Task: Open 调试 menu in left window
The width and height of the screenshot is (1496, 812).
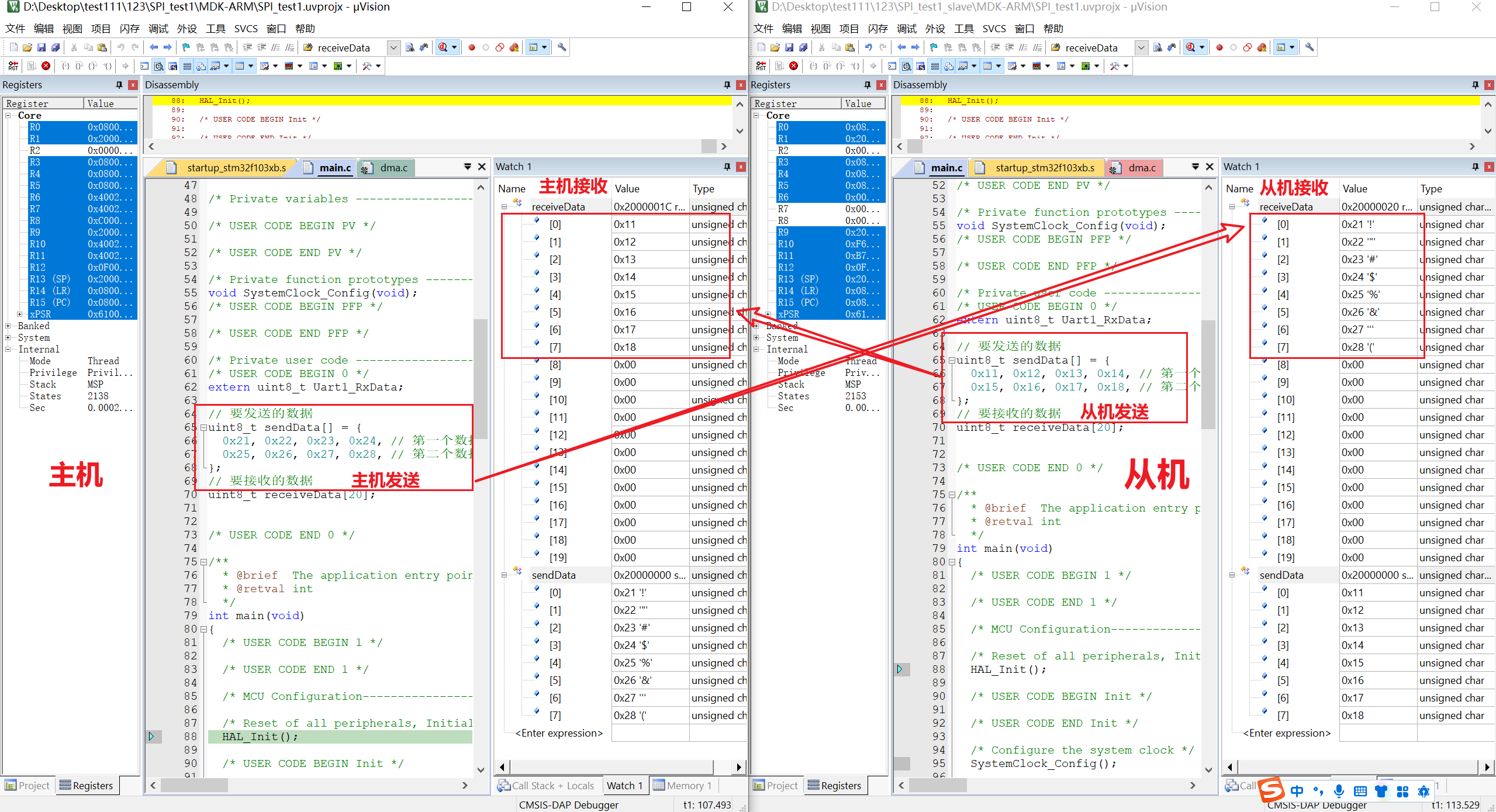Action: [158, 29]
